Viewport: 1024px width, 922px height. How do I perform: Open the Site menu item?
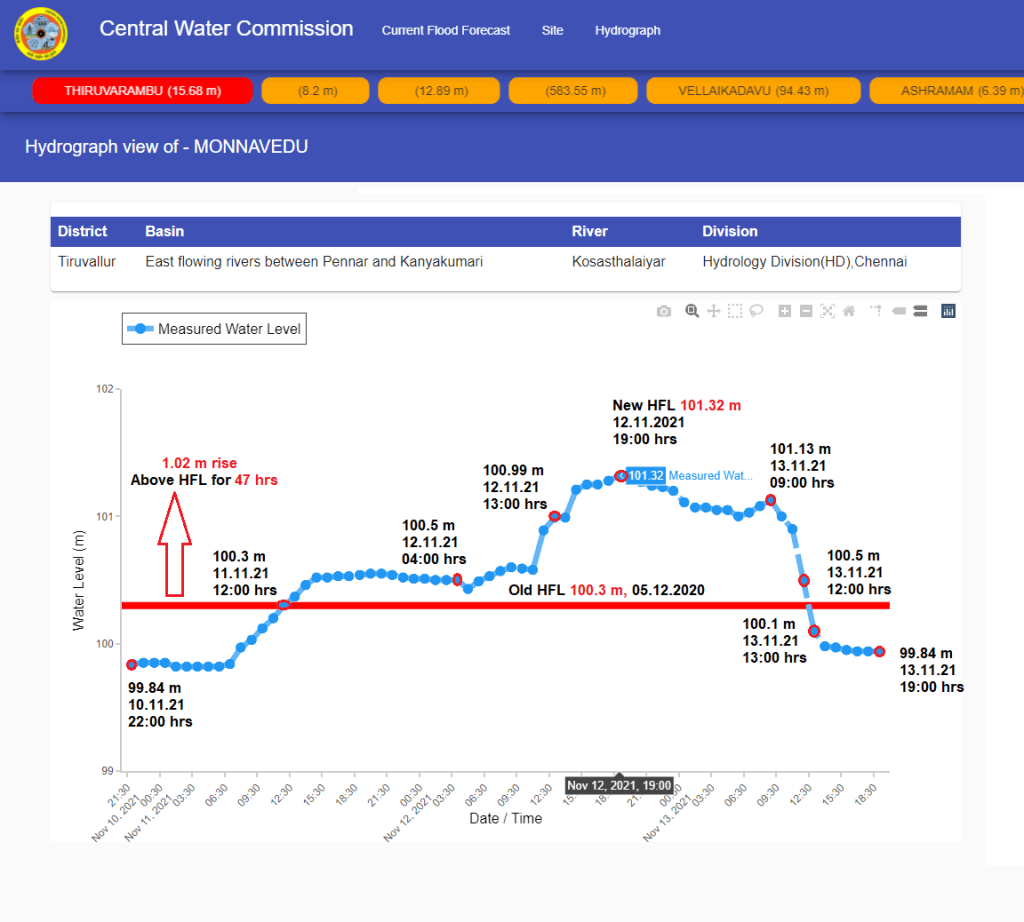click(x=552, y=31)
